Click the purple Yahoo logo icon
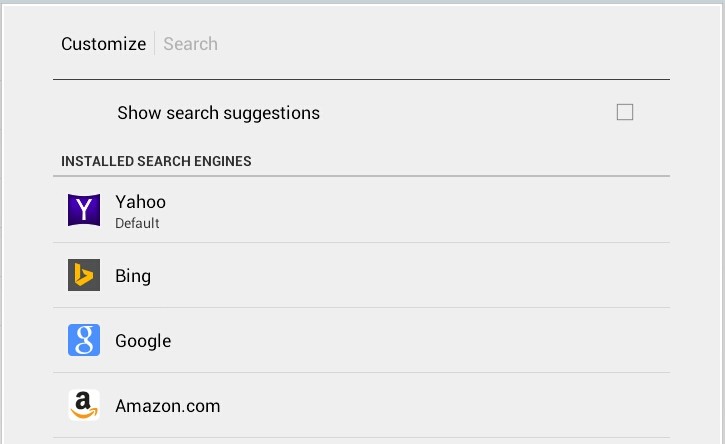 pos(84,210)
